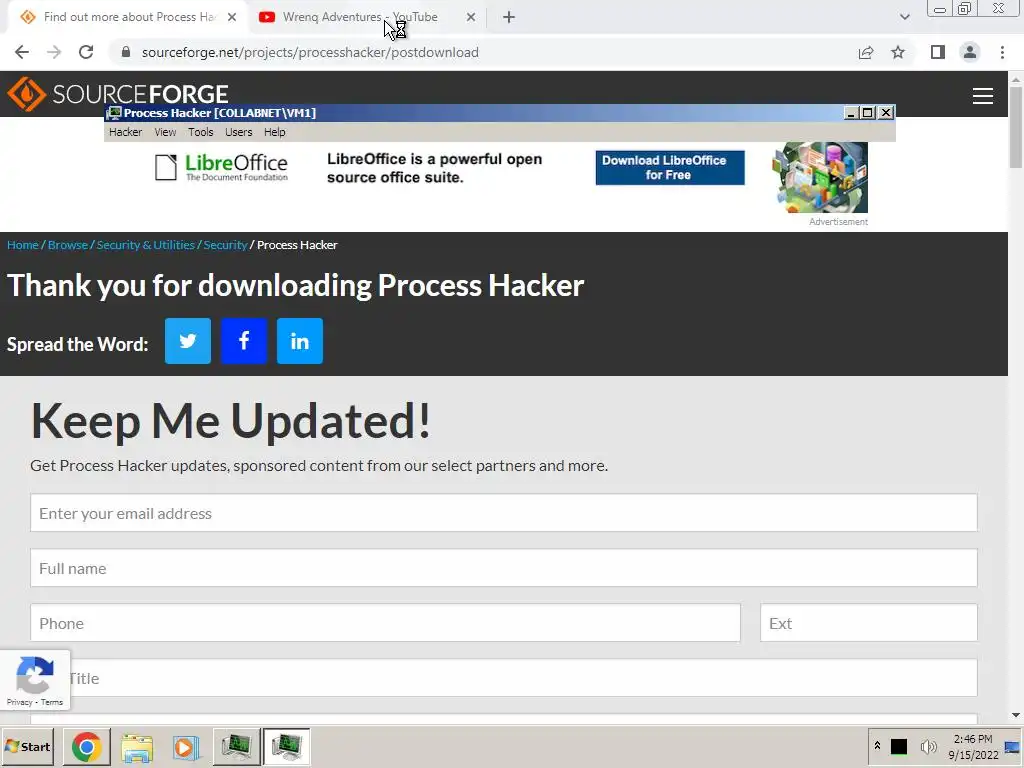The height and width of the screenshot is (768, 1024).
Task: Switch to second Process Hacker taskbar item
Action: click(x=286, y=746)
